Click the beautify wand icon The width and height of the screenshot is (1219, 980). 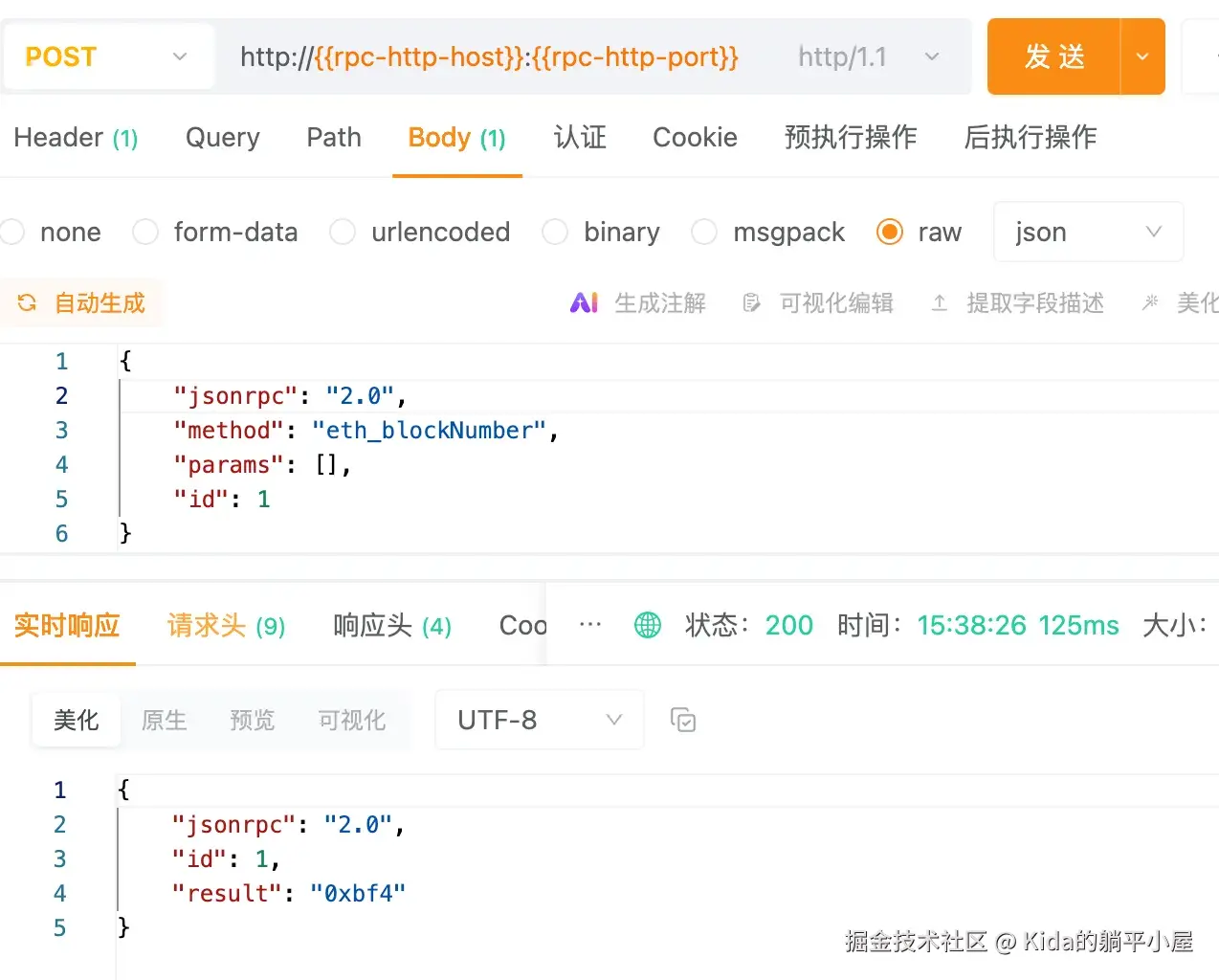[1150, 303]
